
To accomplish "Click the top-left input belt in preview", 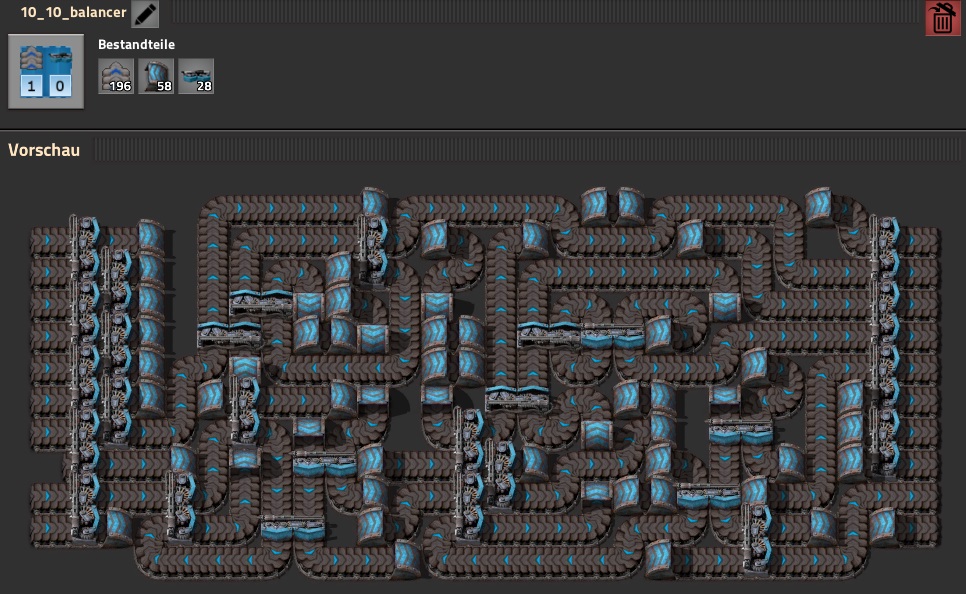I will click(x=46, y=240).
